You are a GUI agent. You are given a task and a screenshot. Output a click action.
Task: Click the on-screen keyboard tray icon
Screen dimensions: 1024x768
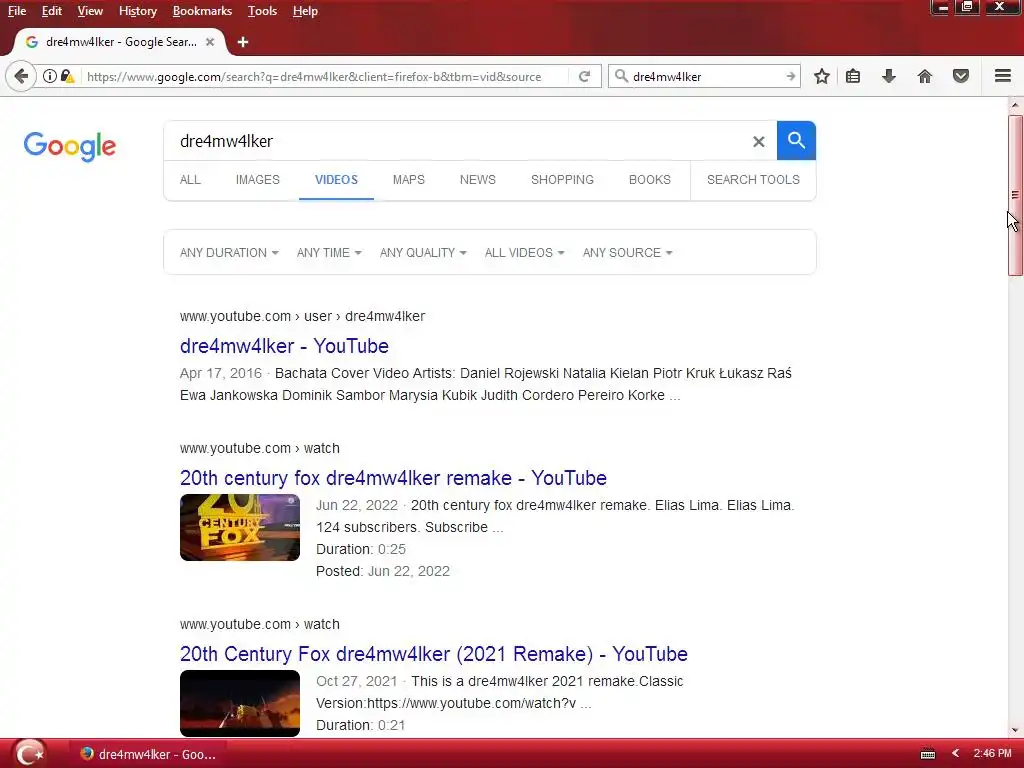click(x=927, y=754)
